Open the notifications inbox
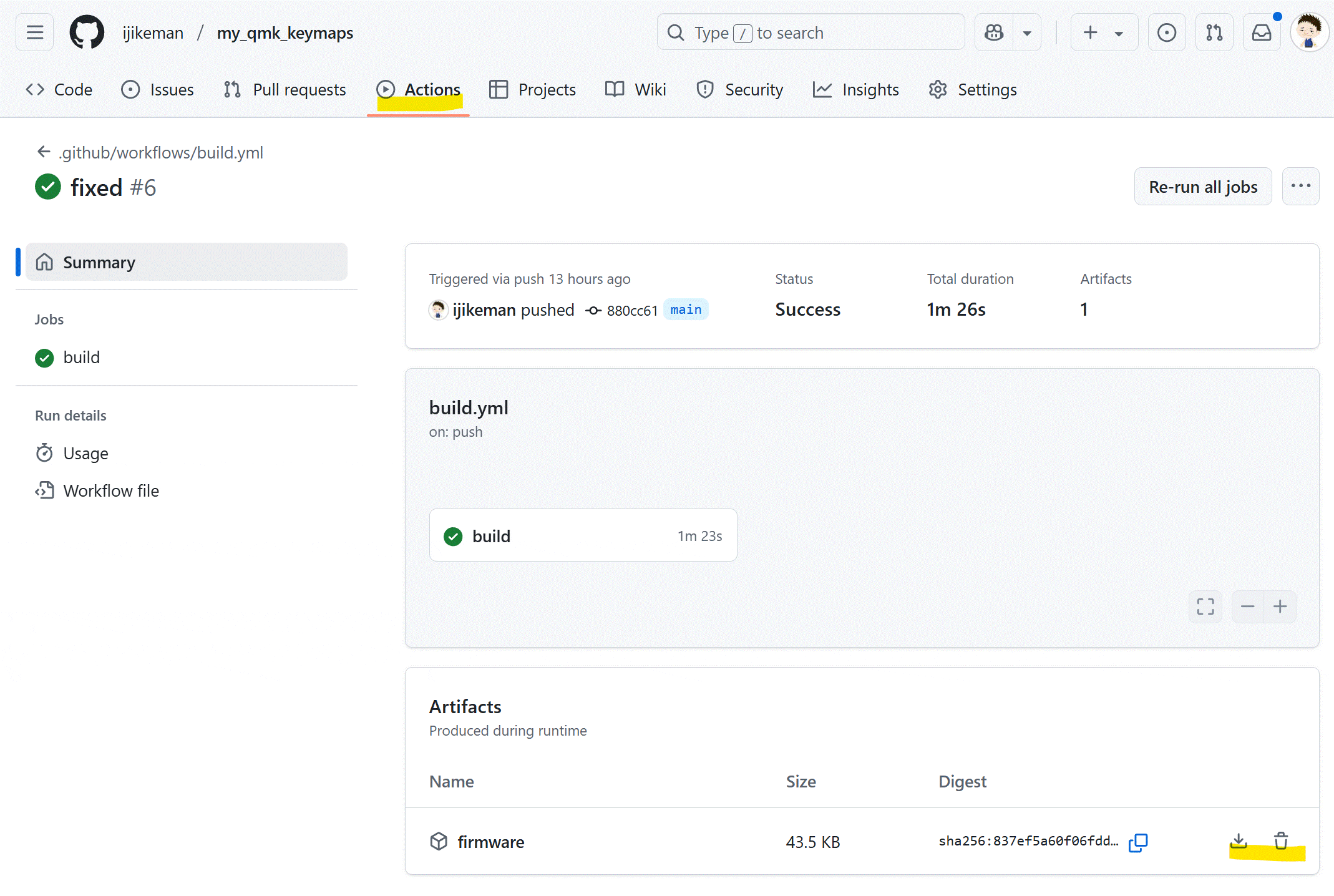This screenshot has height=896, width=1334. [x=1262, y=32]
